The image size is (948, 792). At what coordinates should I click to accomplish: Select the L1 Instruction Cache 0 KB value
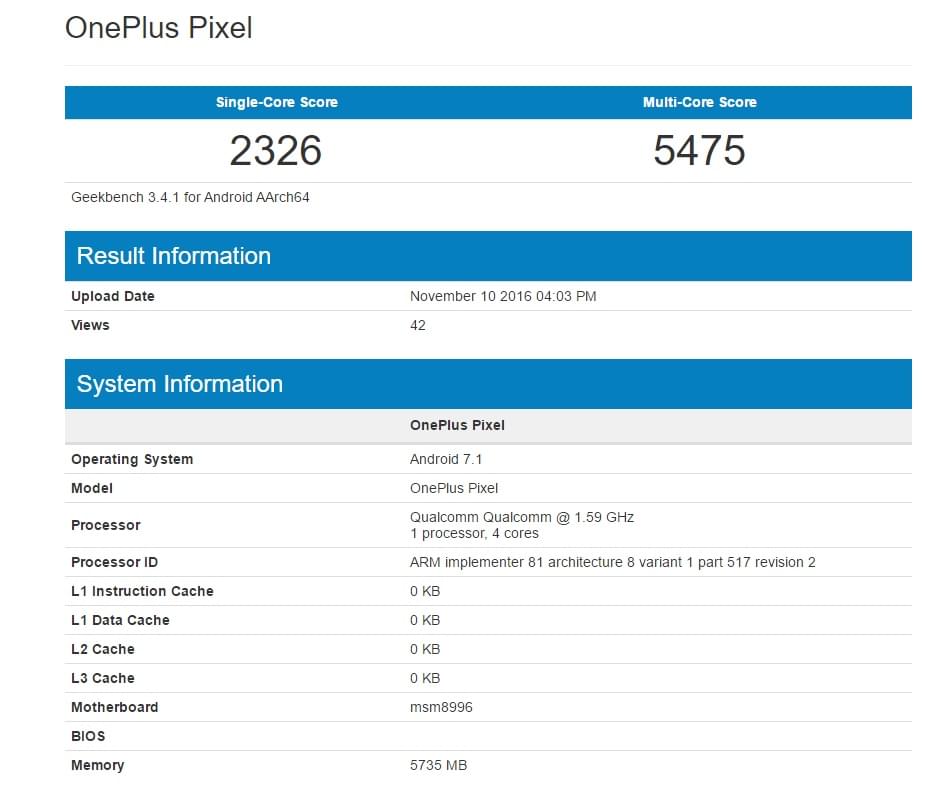point(425,591)
